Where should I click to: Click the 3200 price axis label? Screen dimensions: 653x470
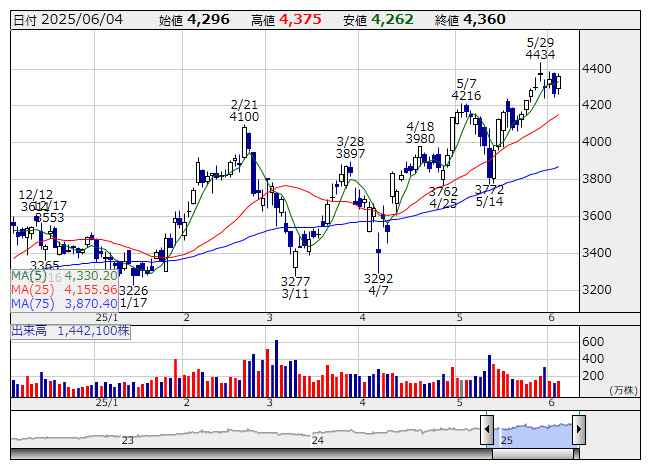(x=596, y=290)
